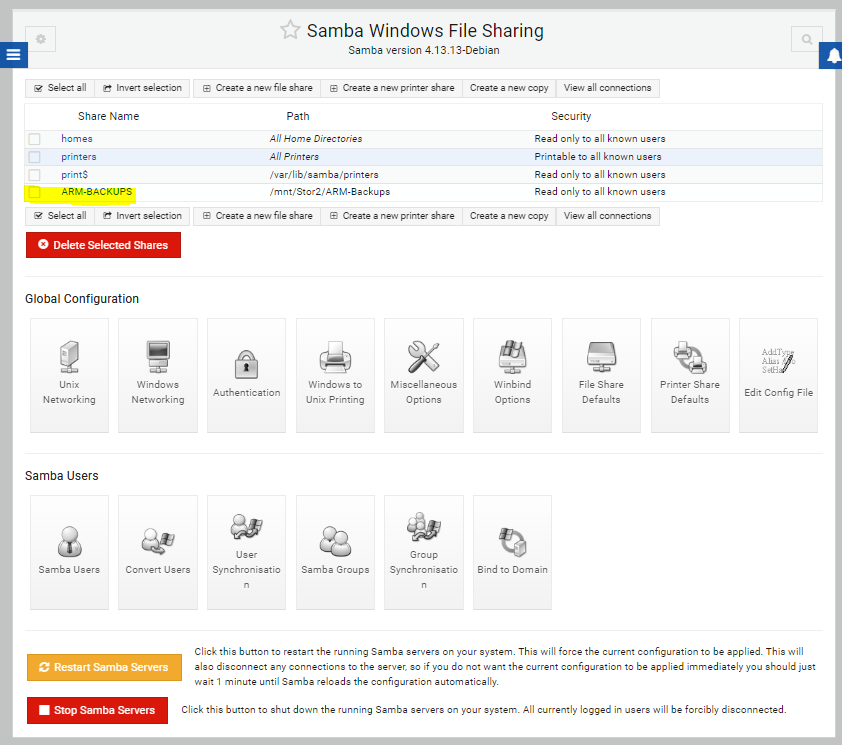Image resolution: width=842 pixels, height=745 pixels.
Task: Click top View all connections
Action: click(607, 88)
